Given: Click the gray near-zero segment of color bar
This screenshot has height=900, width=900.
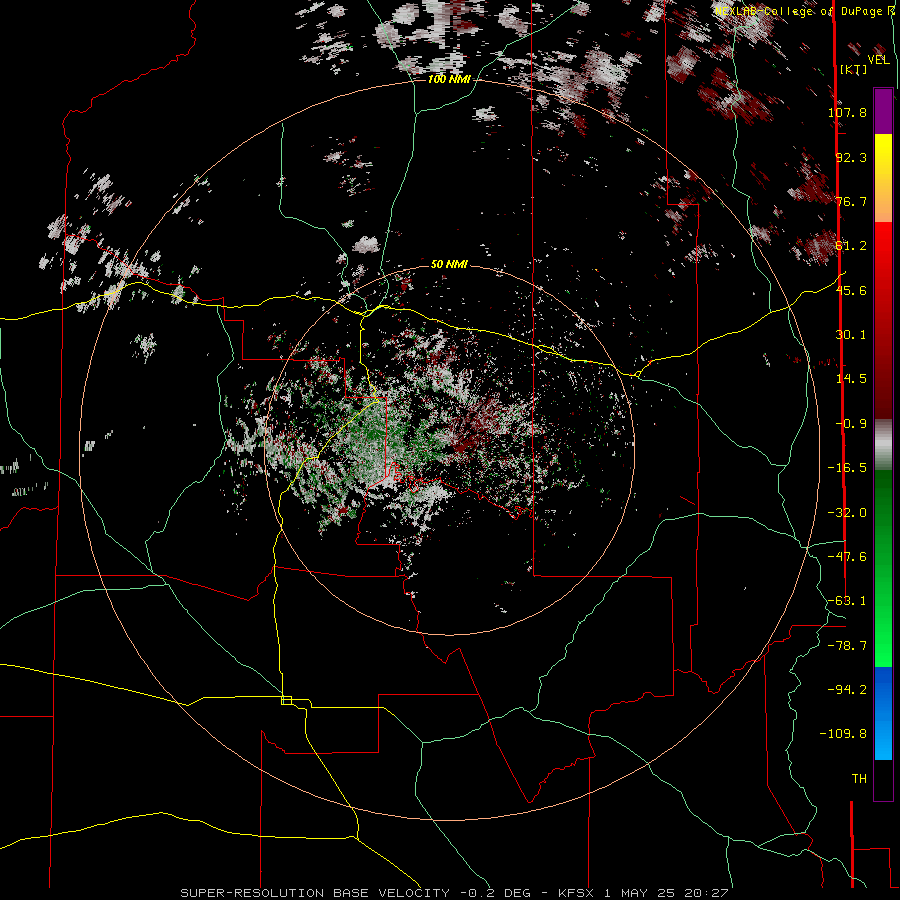Looking at the screenshot, I should (883, 444).
